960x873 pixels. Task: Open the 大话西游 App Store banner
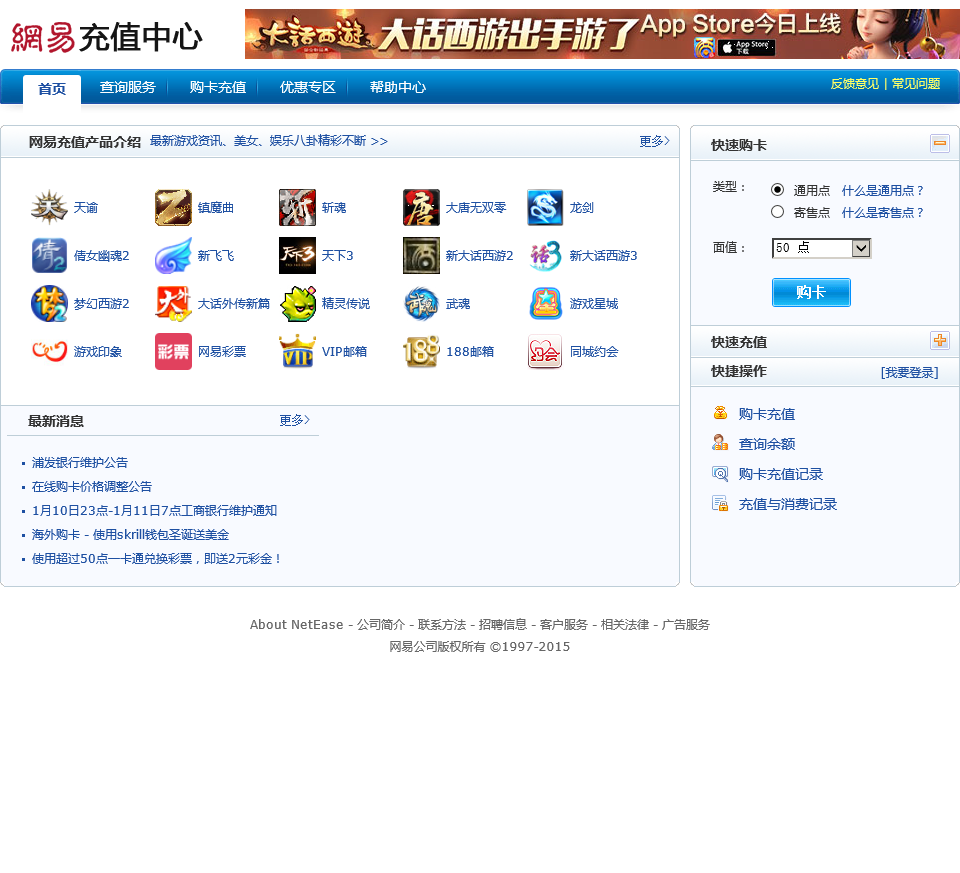click(602, 34)
